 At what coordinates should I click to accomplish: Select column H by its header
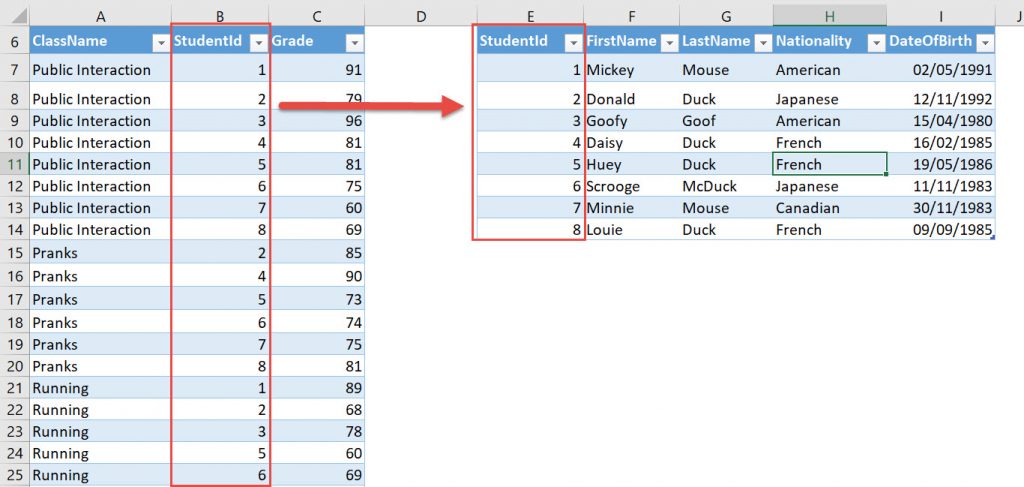click(x=829, y=15)
